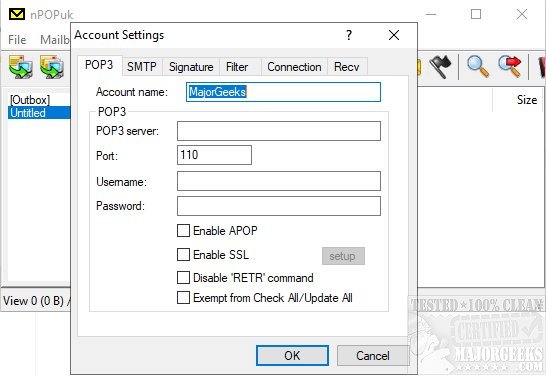This screenshot has width=546, height=377.
Task: Click the first mail-check icon in nPOPuk toolbar
Action: pos(21,66)
